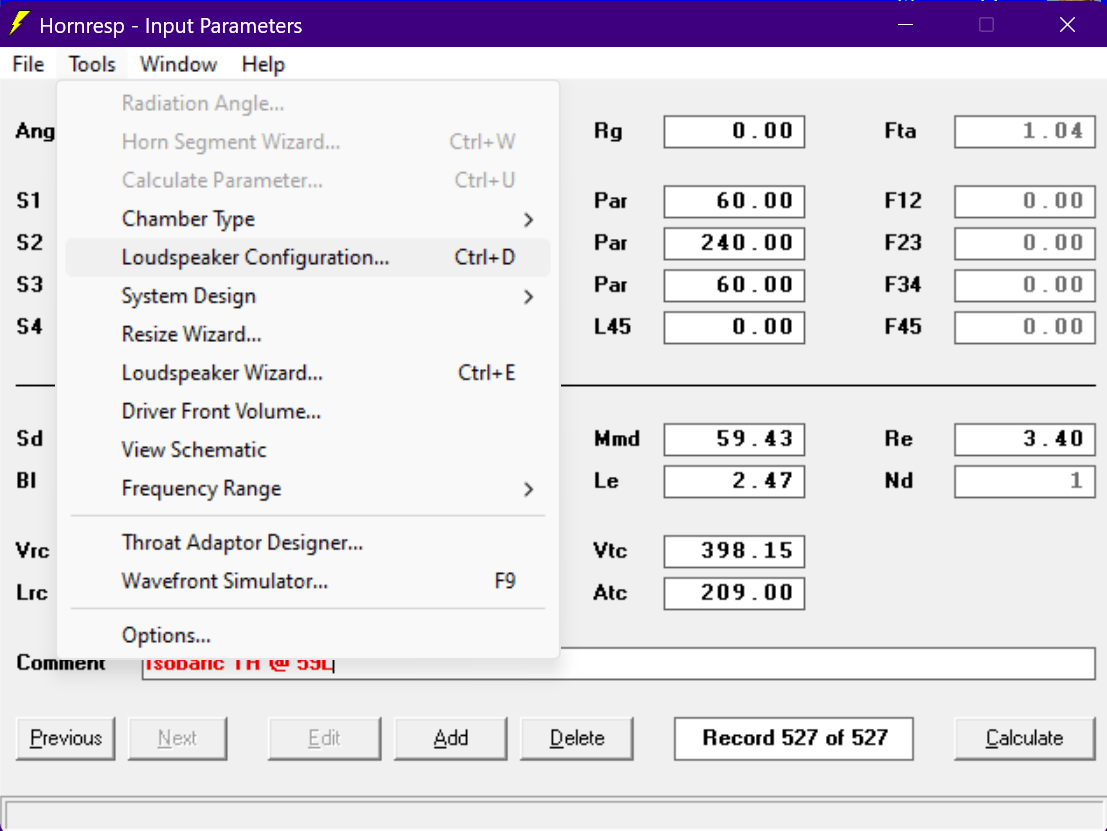Click the Hornresp lightning bolt app icon
1107x831 pixels.
20,24
